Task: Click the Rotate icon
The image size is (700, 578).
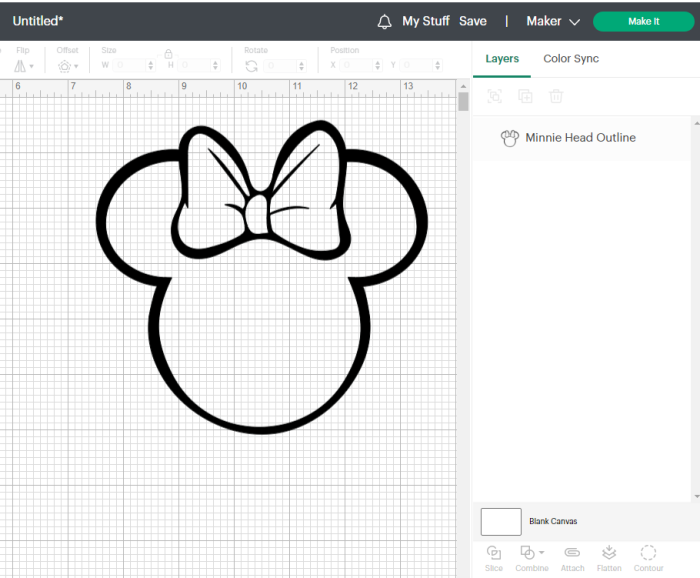Action: tap(251, 66)
